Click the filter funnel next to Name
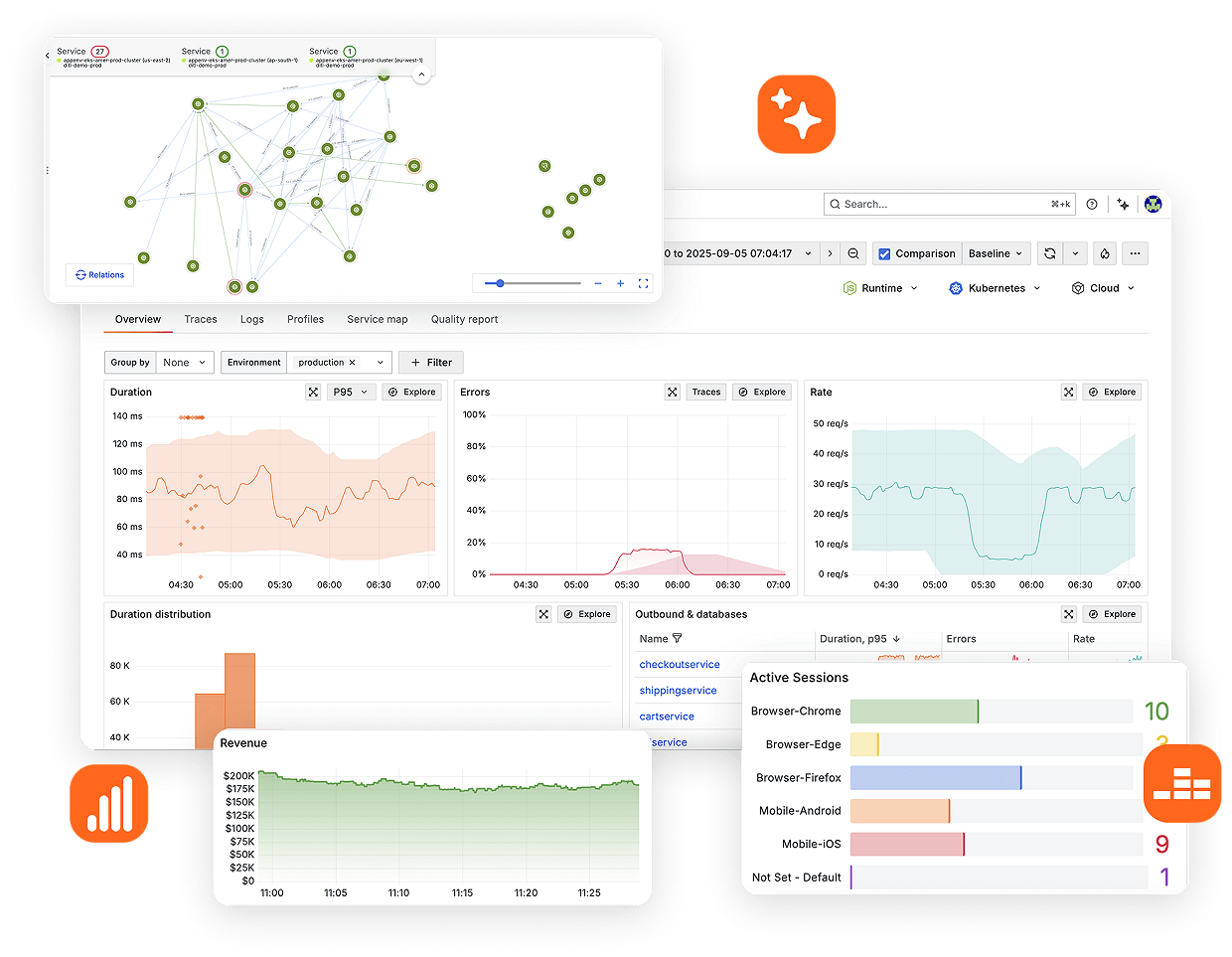The height and width of the screenshot is (957, 1232). point(678,639)
